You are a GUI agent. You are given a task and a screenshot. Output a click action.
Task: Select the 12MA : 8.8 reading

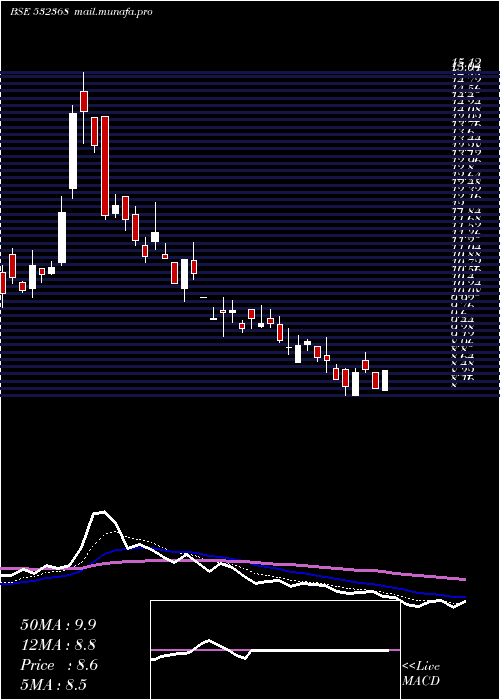(x=58, y=645)
